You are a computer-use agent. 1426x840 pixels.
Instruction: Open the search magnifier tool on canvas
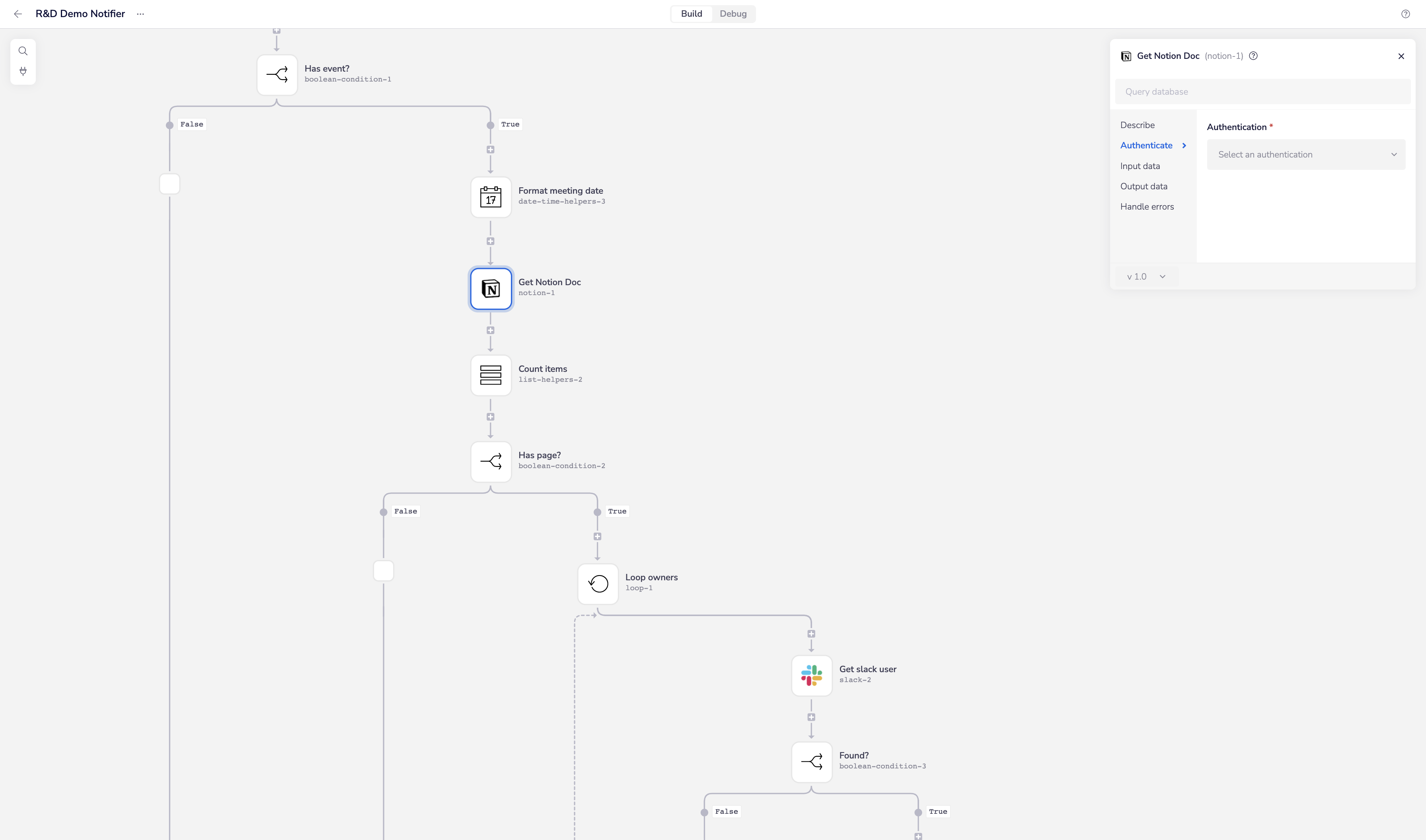click(x=23, y=51)
